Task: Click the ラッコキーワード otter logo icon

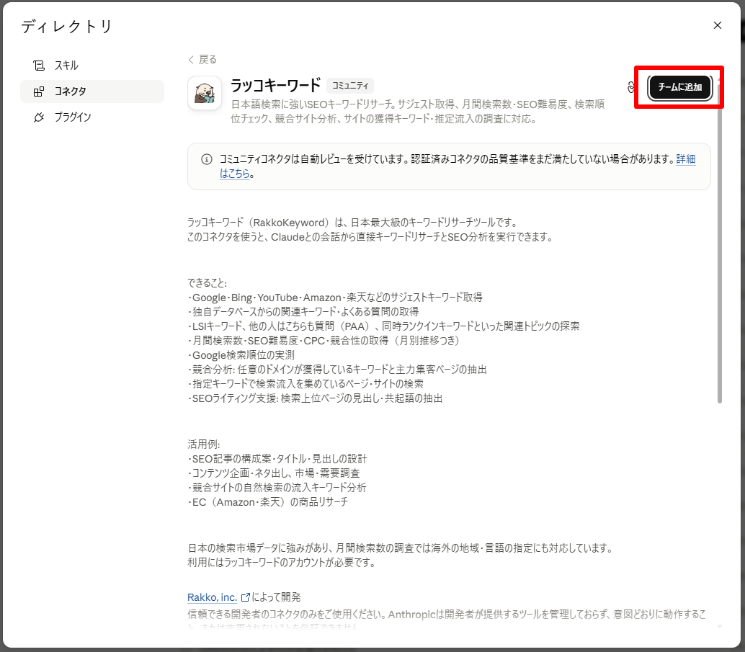Action: pyautogui.click(x=205, y=93)
